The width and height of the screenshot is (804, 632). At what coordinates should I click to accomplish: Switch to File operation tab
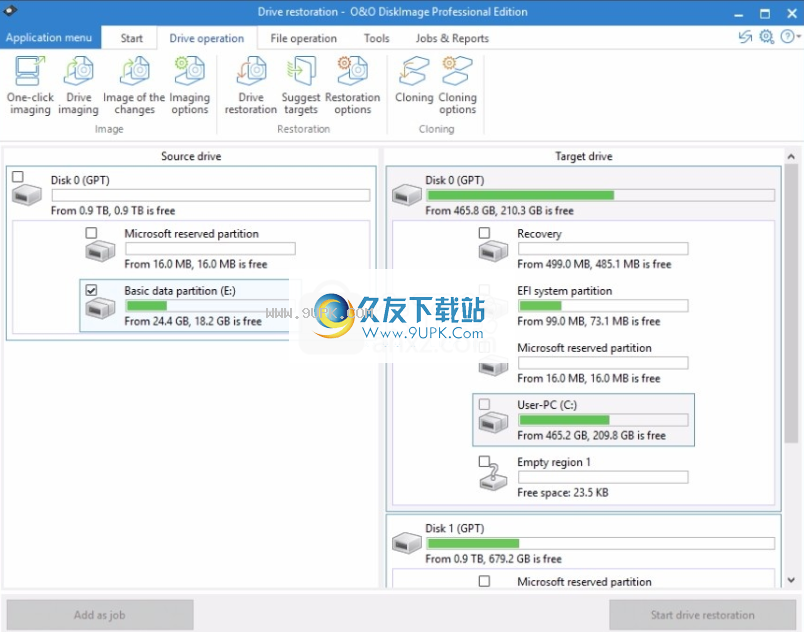[304, 38]
